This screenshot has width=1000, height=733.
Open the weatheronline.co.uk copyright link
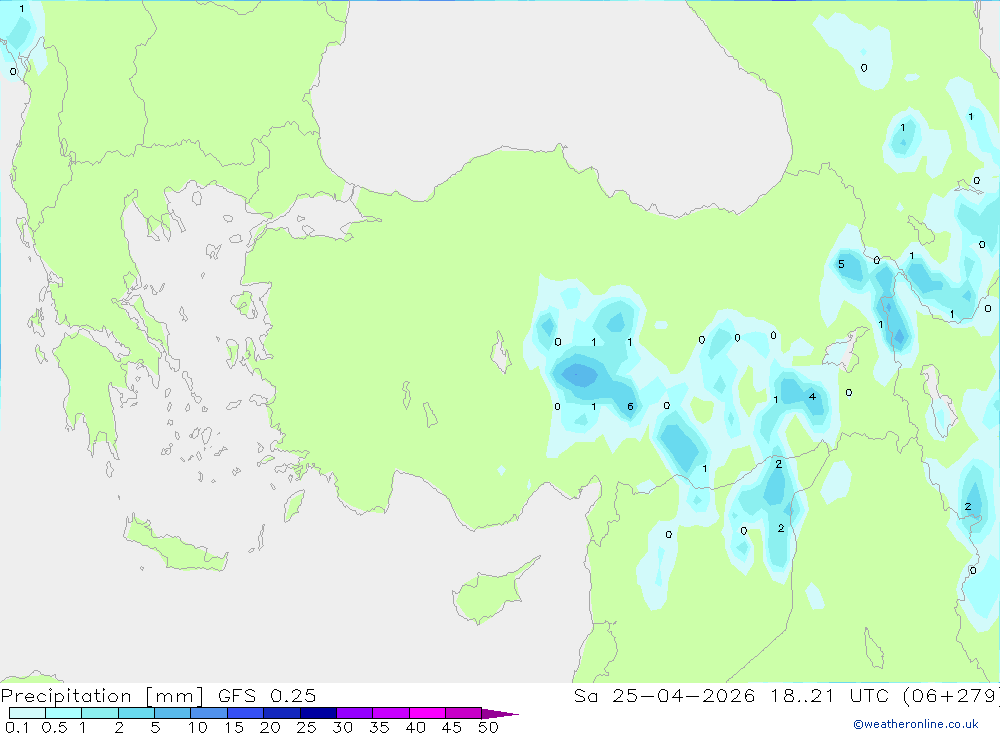coord(916,724)
